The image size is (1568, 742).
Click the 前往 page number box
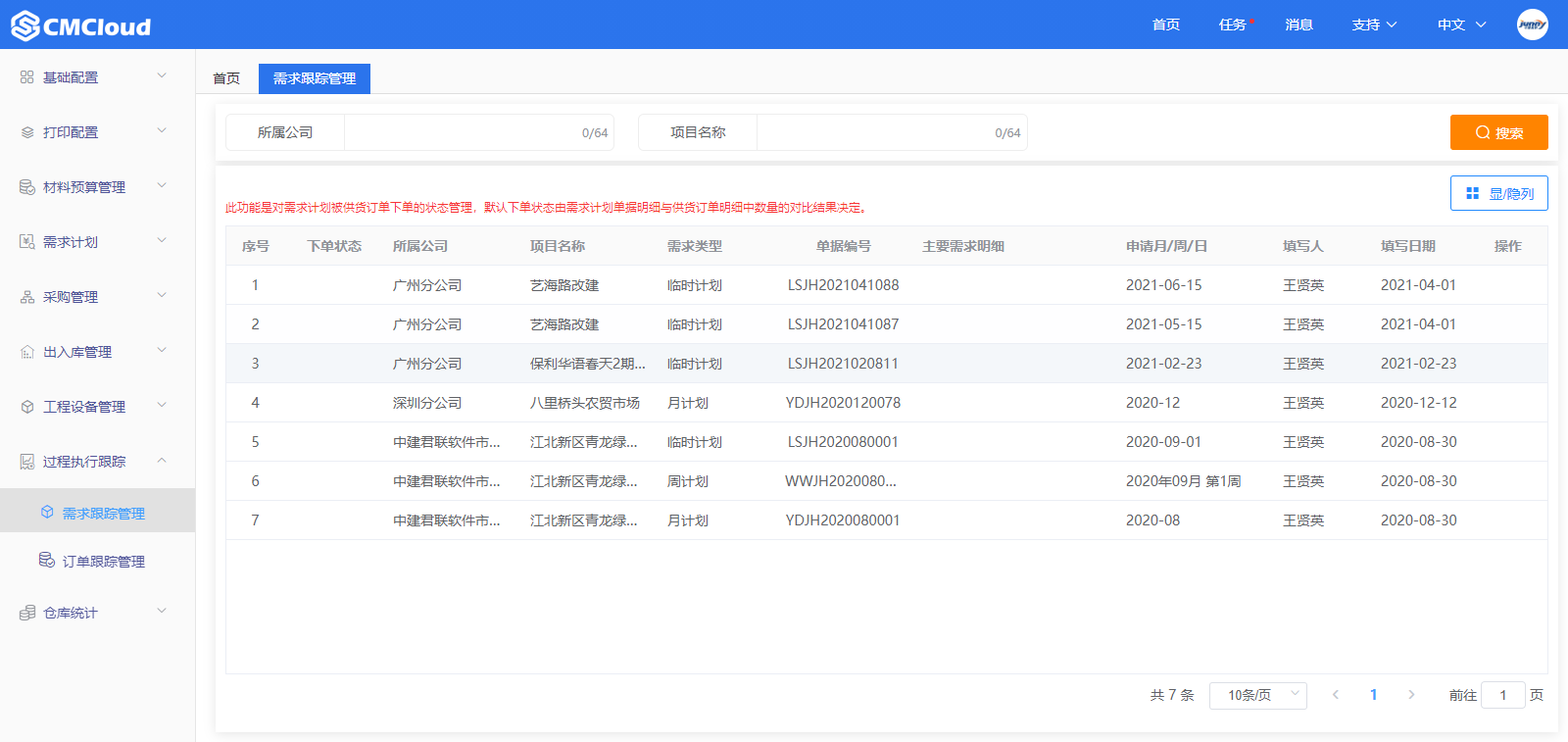1503,695
